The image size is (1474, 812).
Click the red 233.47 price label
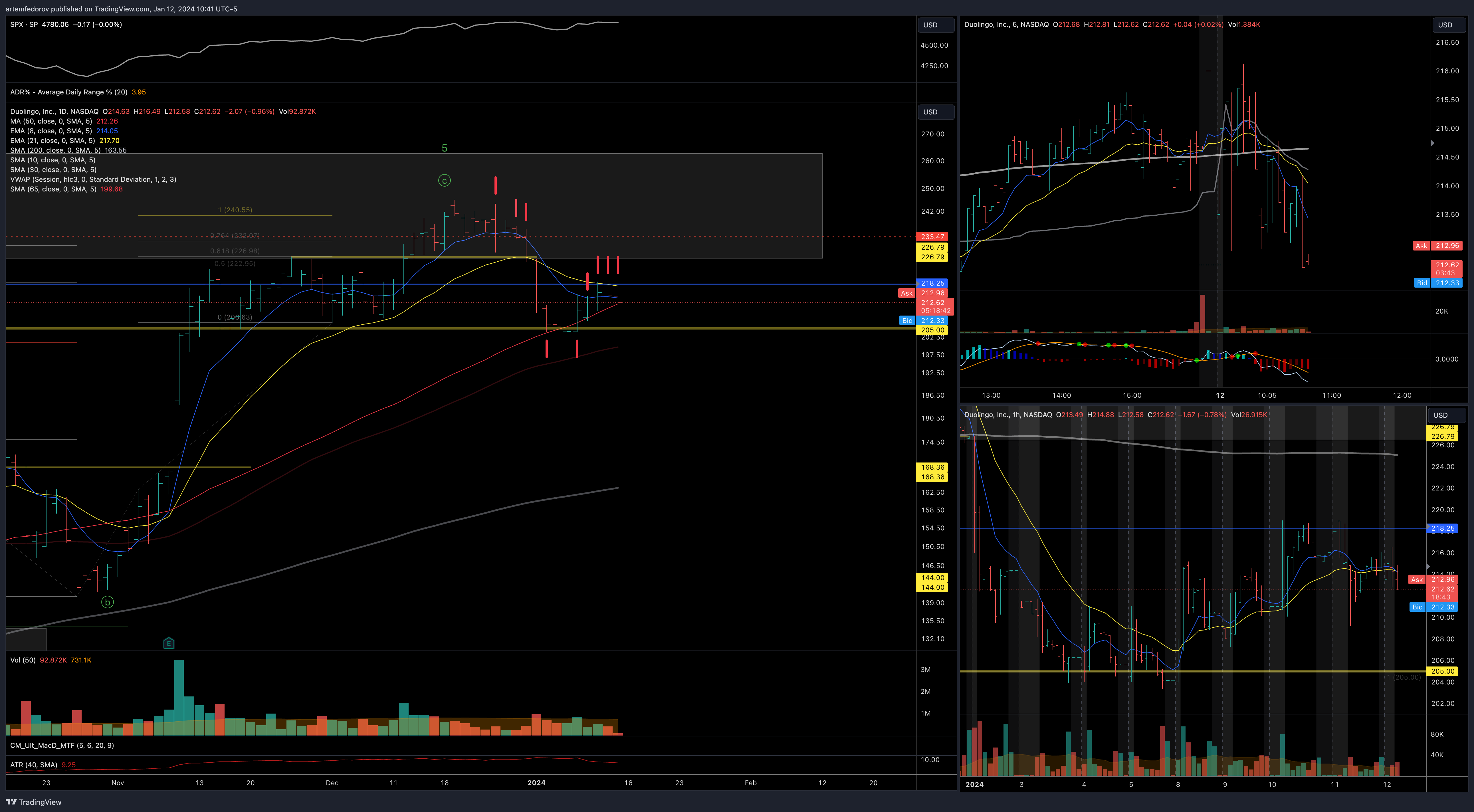click(x=933, y=236)
